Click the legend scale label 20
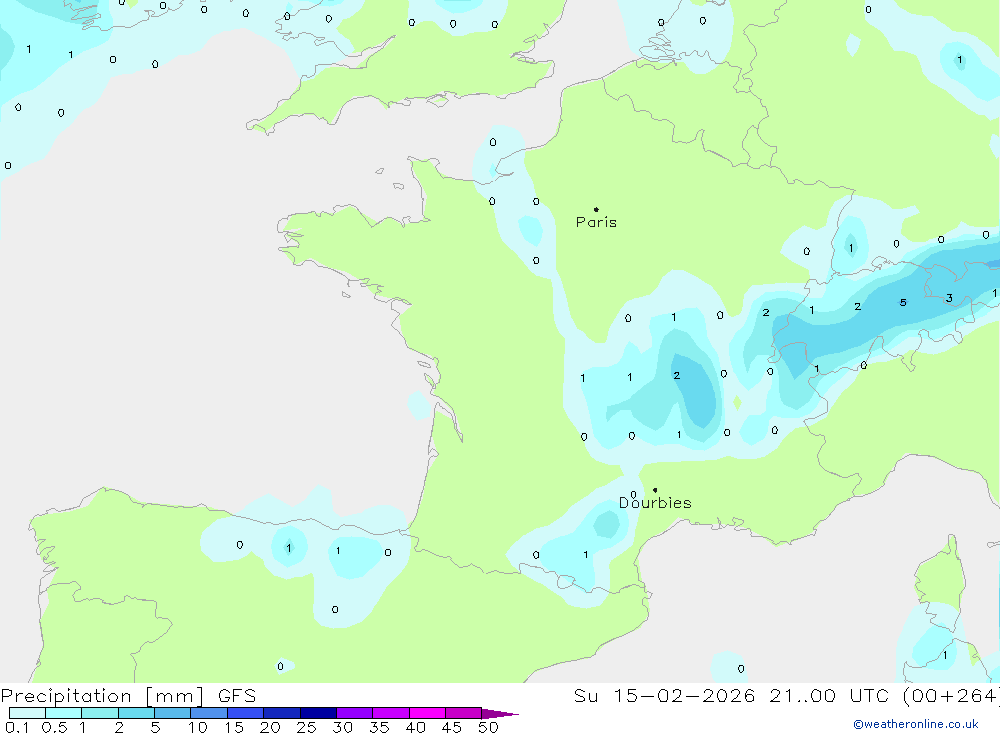Screen dimensions: 1000x733 click(x=270, y=727)
